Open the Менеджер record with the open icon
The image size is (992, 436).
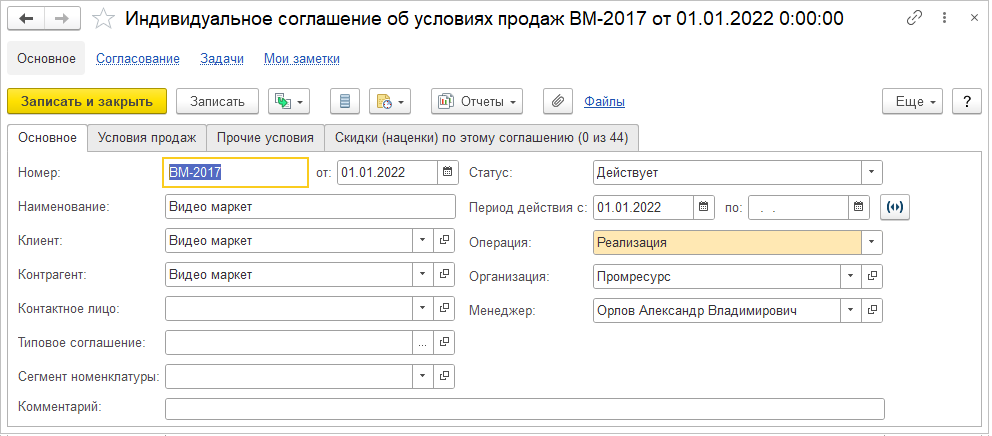(873, 311)
